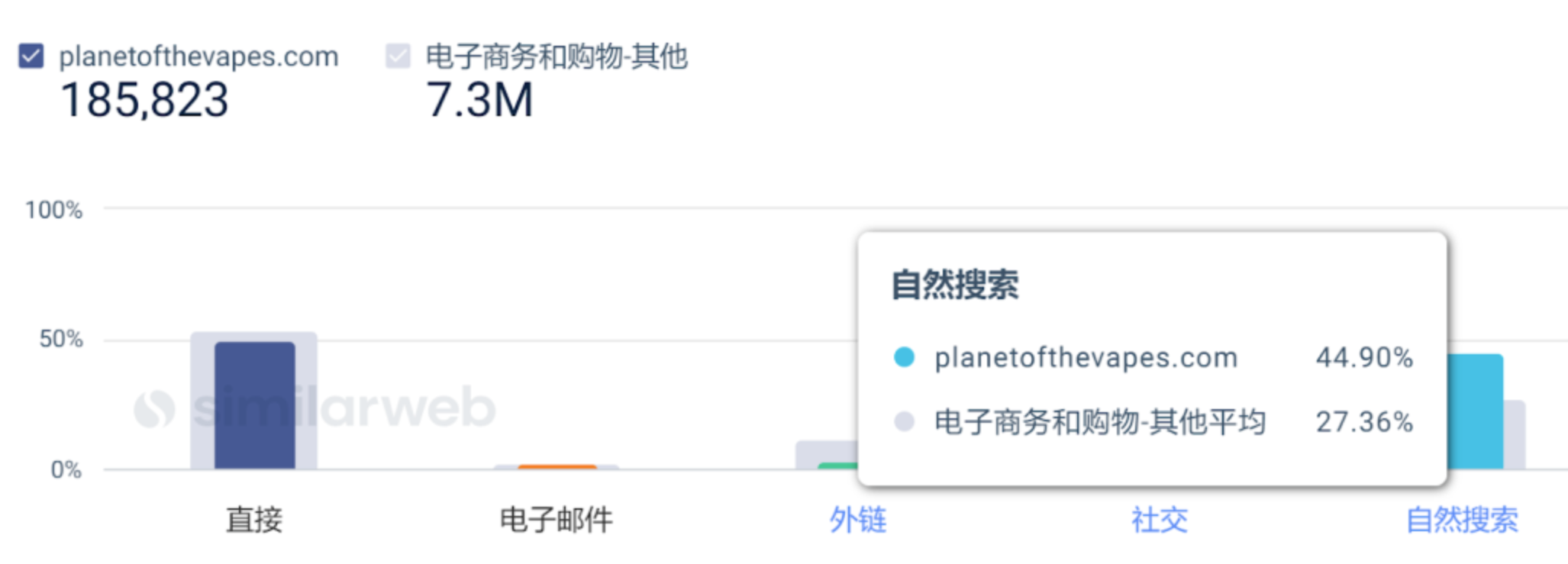The height and width of the screenshot is (564, 1568).
Task: Open the 社交 link
Action: click(1159, 520)
